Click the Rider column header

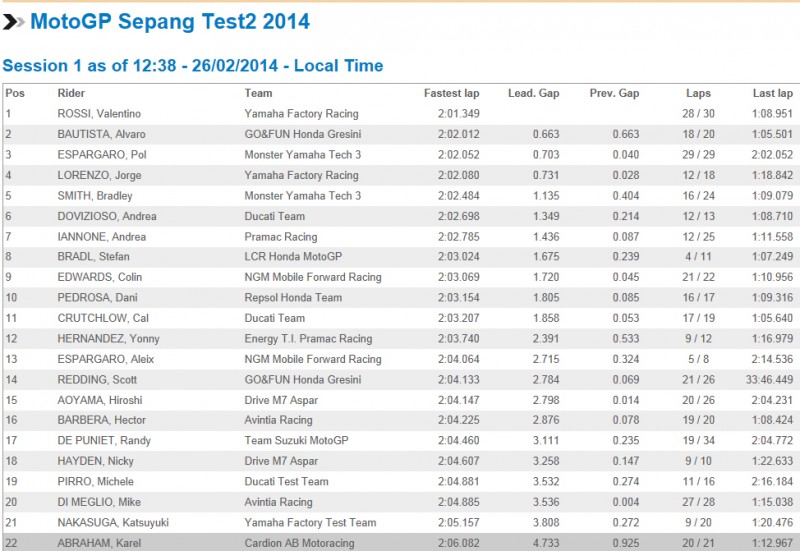coord(71,93)
